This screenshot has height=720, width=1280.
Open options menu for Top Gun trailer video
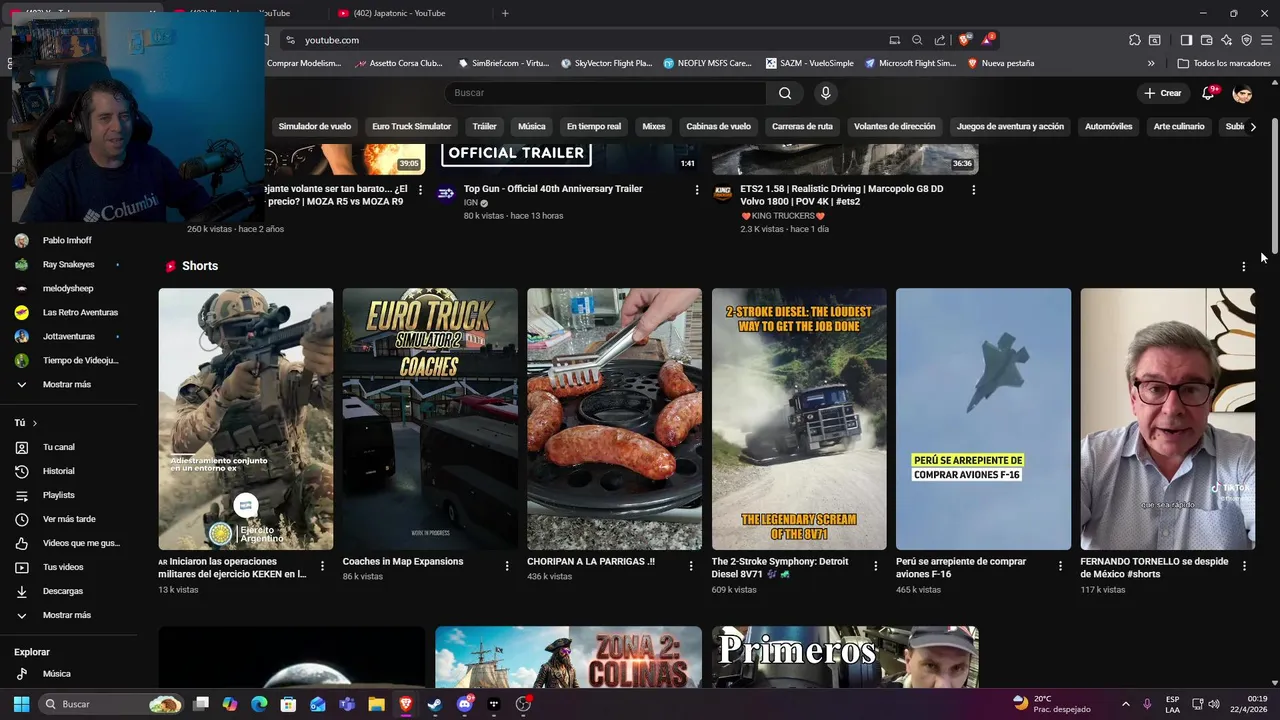point(697,190)
